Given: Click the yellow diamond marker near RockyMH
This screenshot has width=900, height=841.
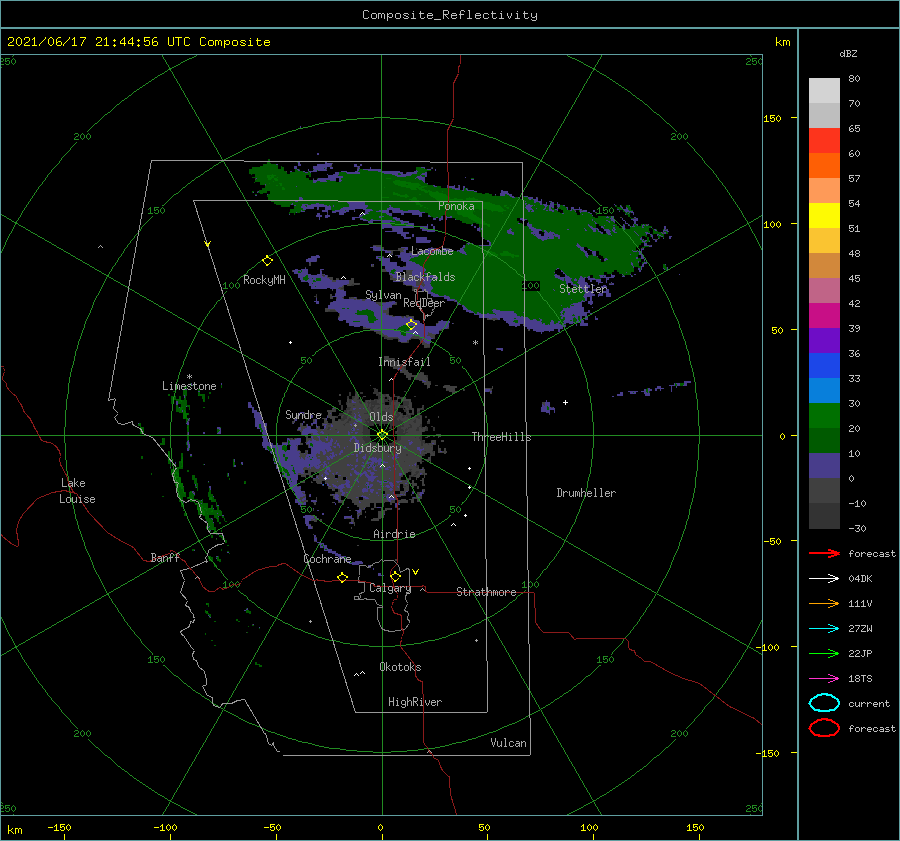Looking at the screenshot, I should (267, 261).
